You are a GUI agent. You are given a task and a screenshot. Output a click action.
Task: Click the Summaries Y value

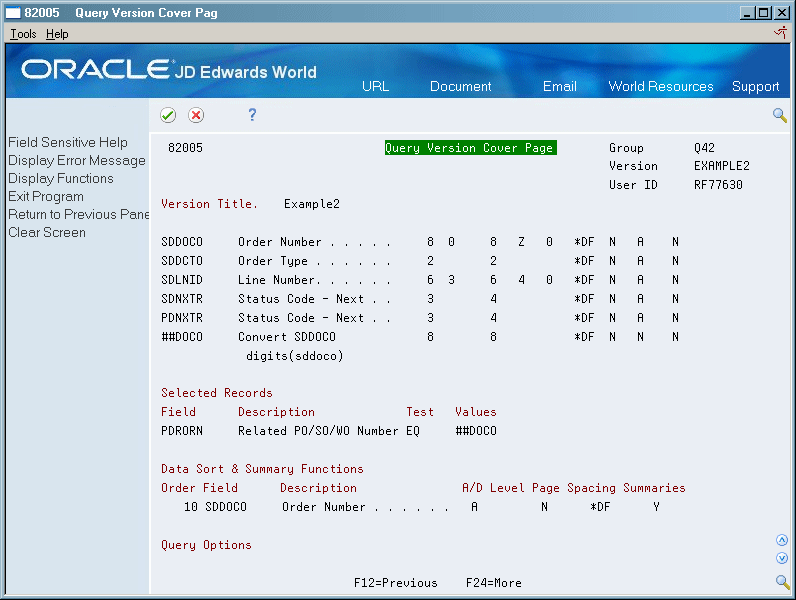(656, 507)
